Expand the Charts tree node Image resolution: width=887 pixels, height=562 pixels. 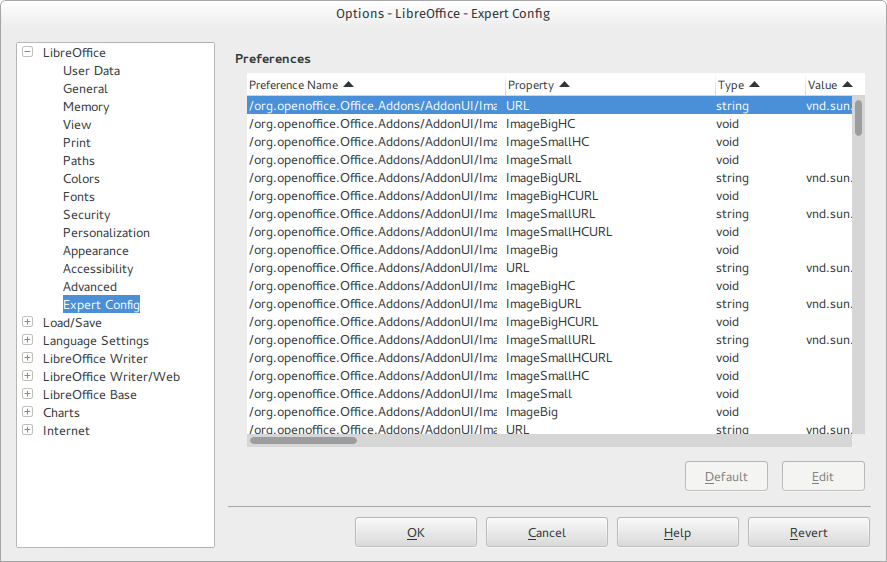pyautogui.click(x=28, y=413)
